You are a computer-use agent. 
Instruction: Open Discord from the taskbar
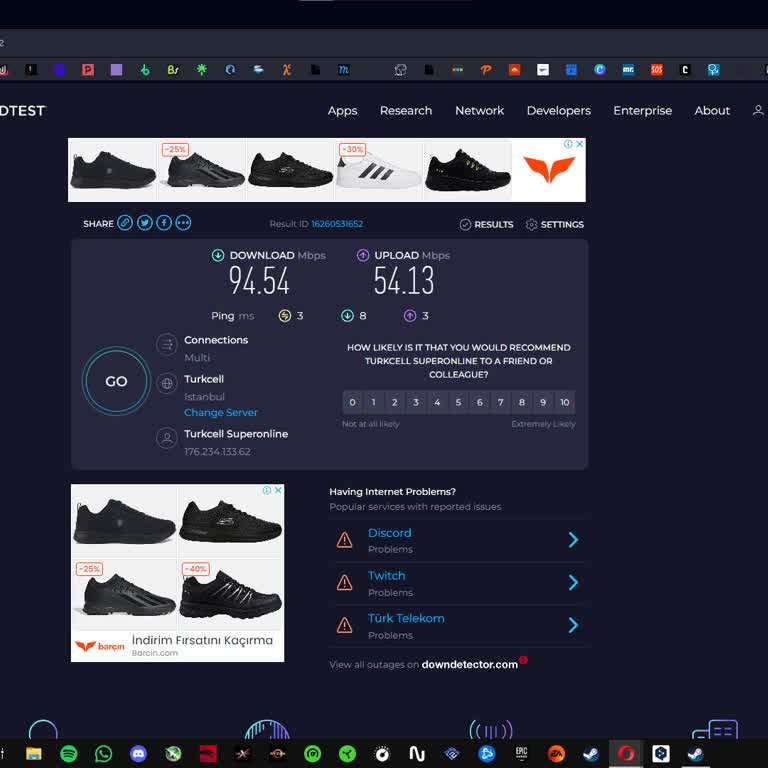pos(138,753)
